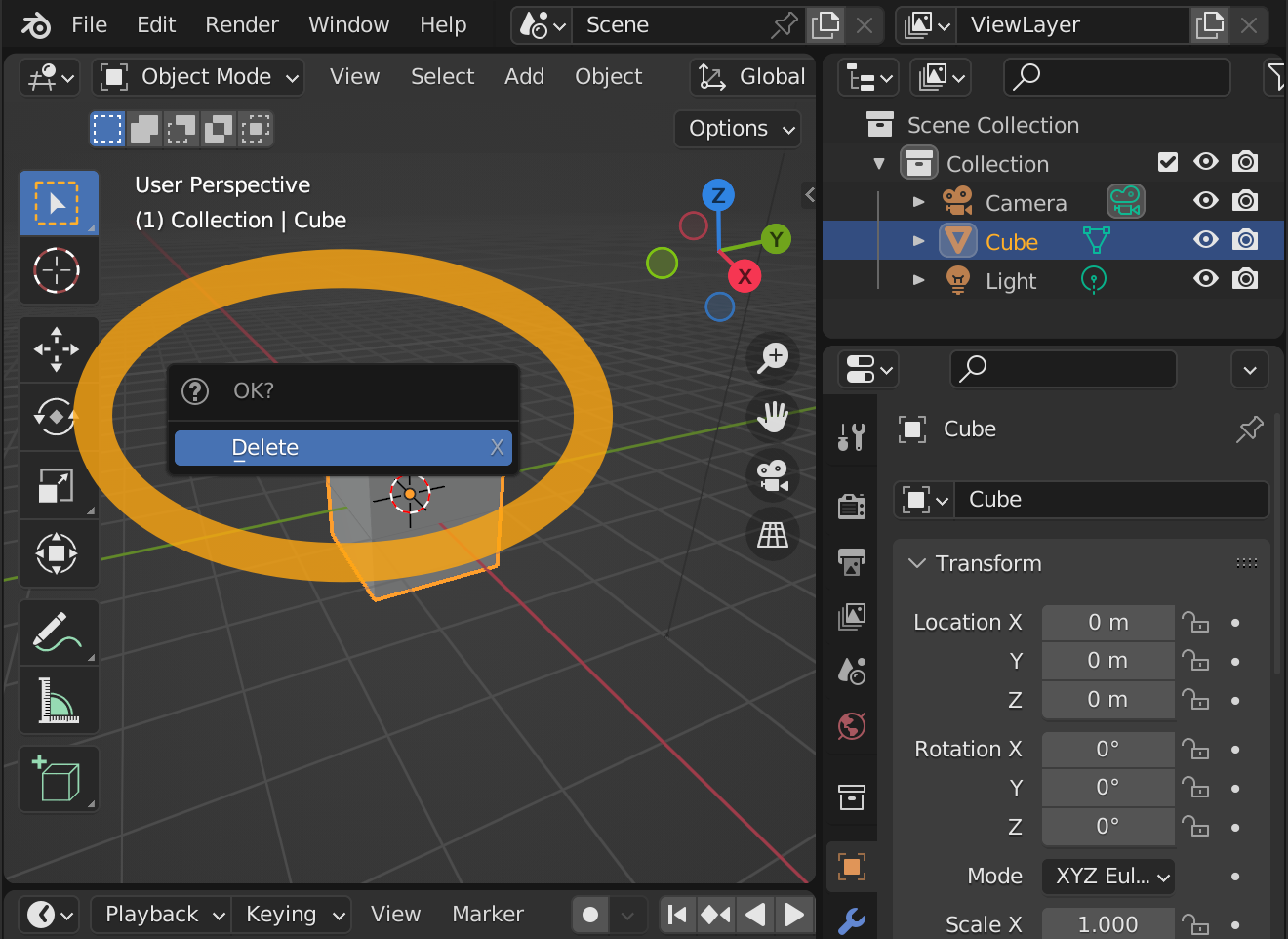The width and height of the screenshot is (1288, 939).
Task: Click the pan hand icon
Action: tap(773, 417)
